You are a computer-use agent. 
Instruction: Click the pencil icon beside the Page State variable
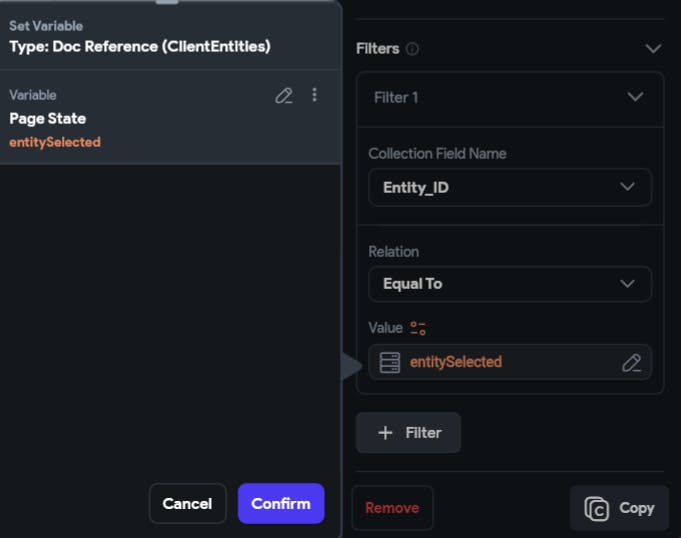coord(284,95)
